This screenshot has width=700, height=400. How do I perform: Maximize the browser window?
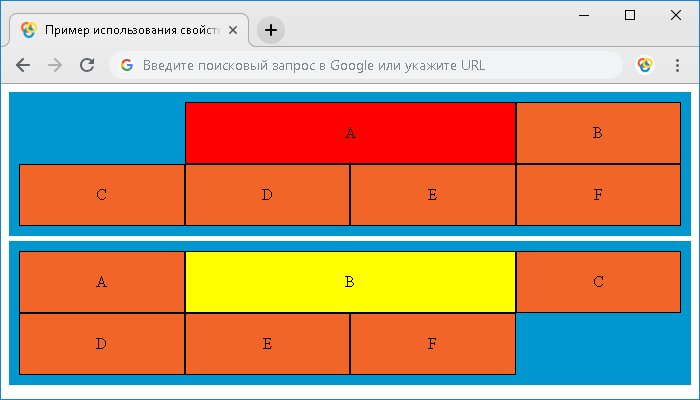click(x=630, y=15)
